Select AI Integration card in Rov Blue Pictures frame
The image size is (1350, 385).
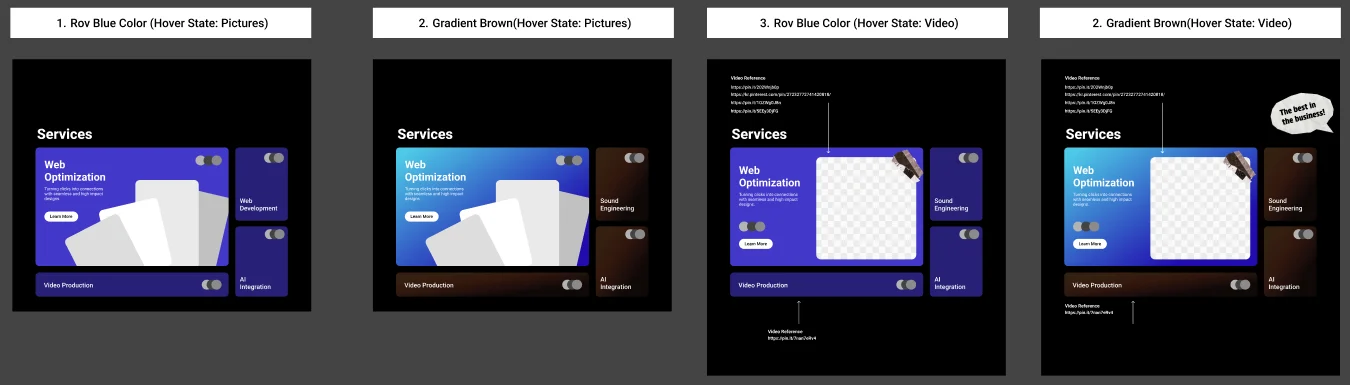pyautogui.click(x=262, y=261)
